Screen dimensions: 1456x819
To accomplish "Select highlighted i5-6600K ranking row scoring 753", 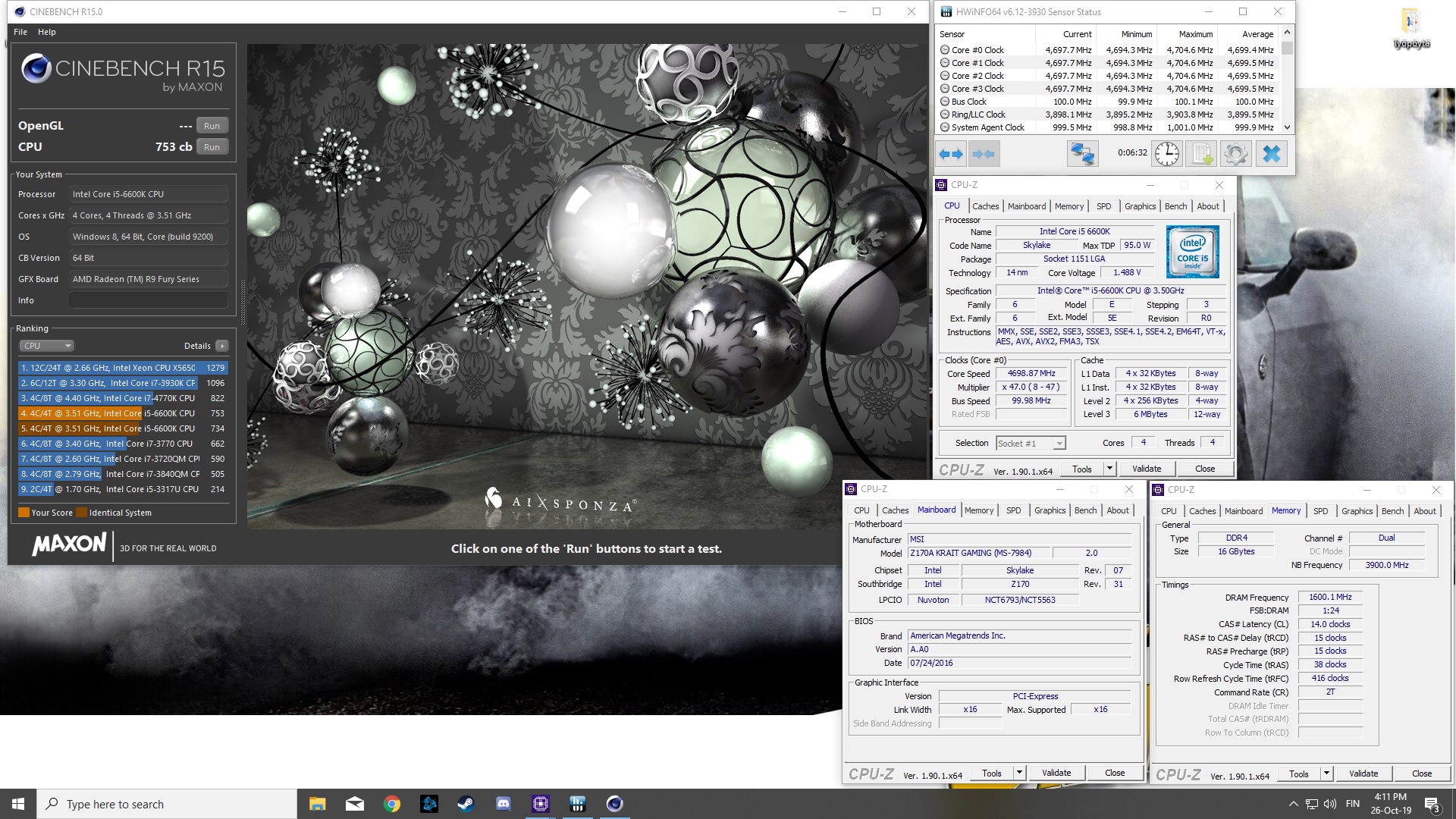I will (123, 413).
